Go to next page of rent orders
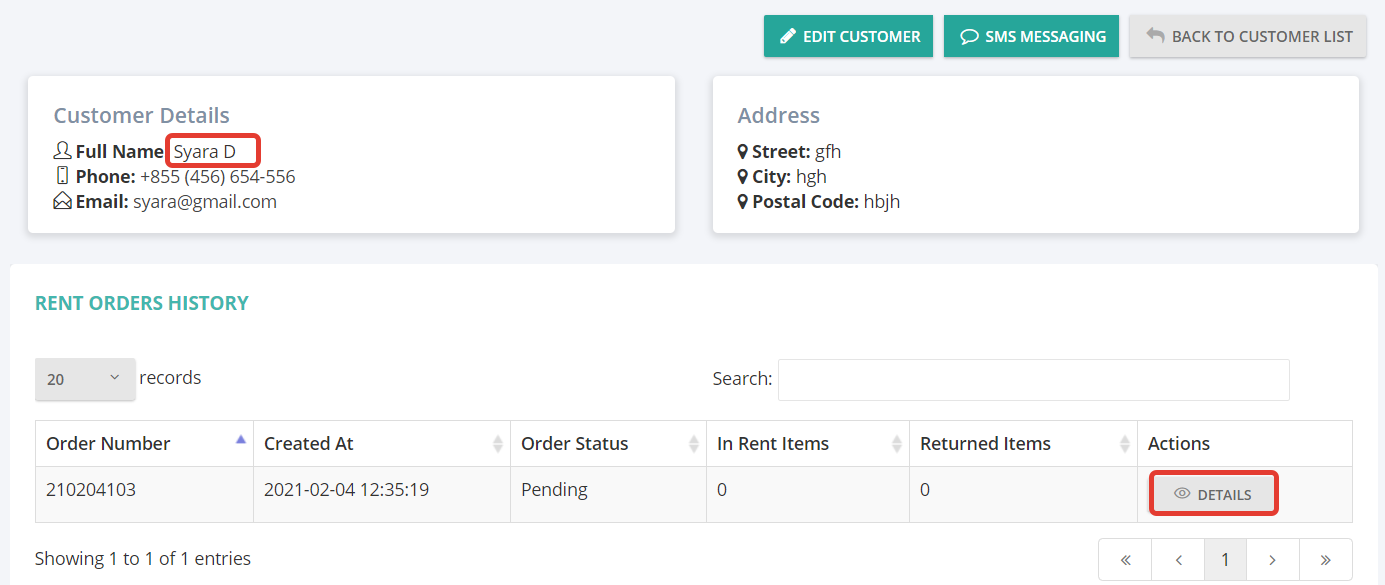Screen dimensions: 1385x585 point(1273,560)
